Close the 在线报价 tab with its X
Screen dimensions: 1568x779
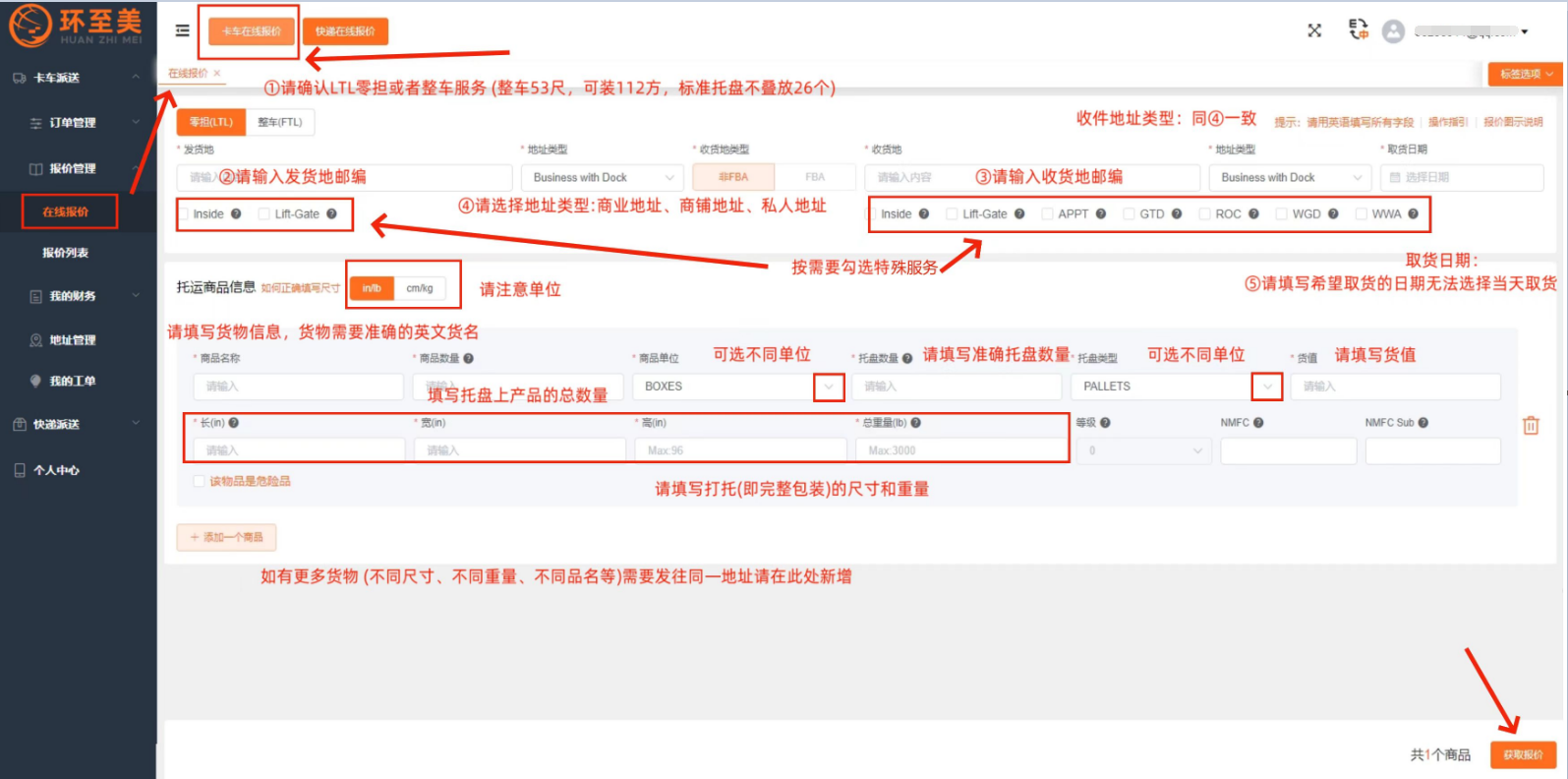[217, 74]
